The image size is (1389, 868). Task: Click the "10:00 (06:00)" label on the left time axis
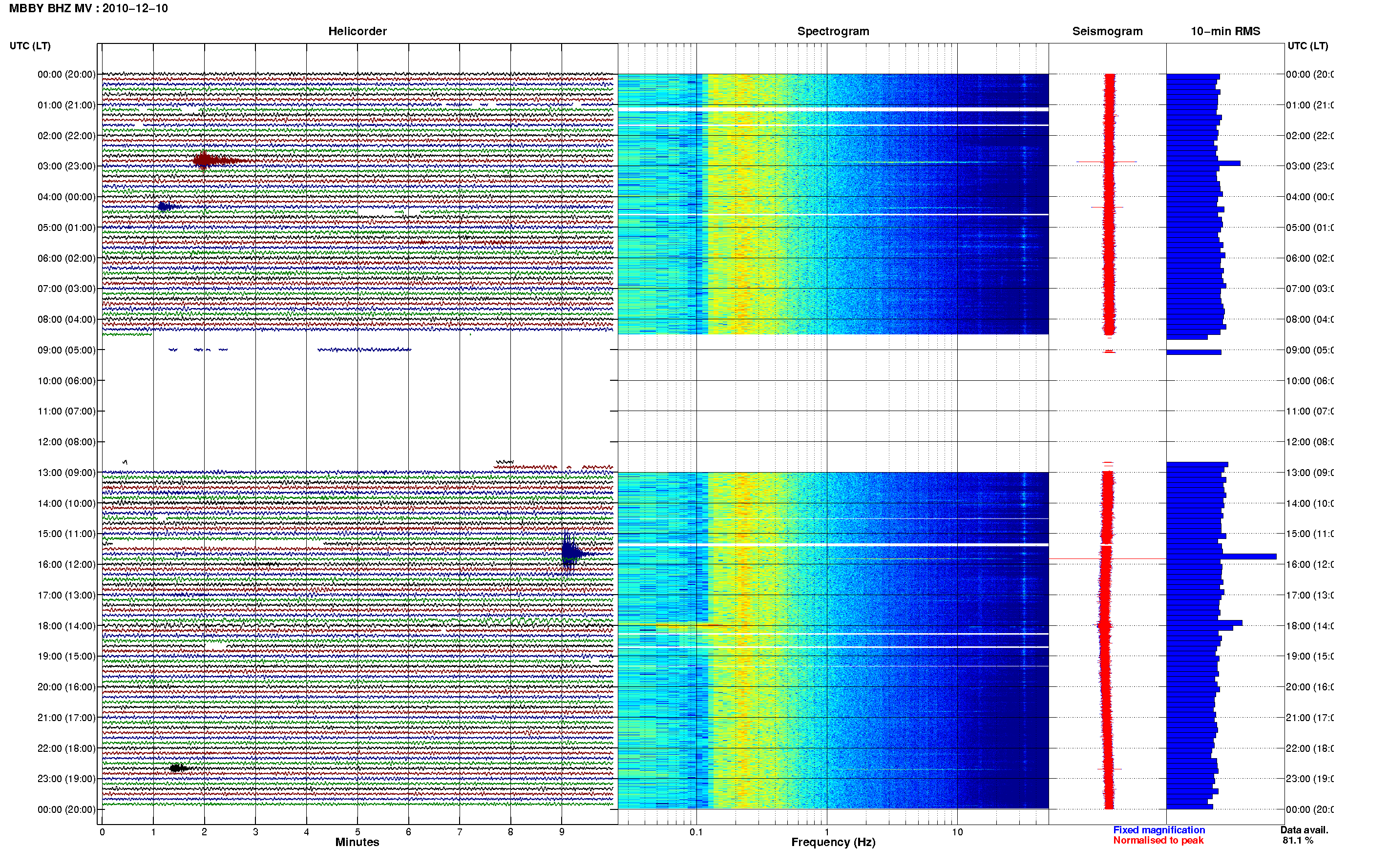[x=66, y=381]
